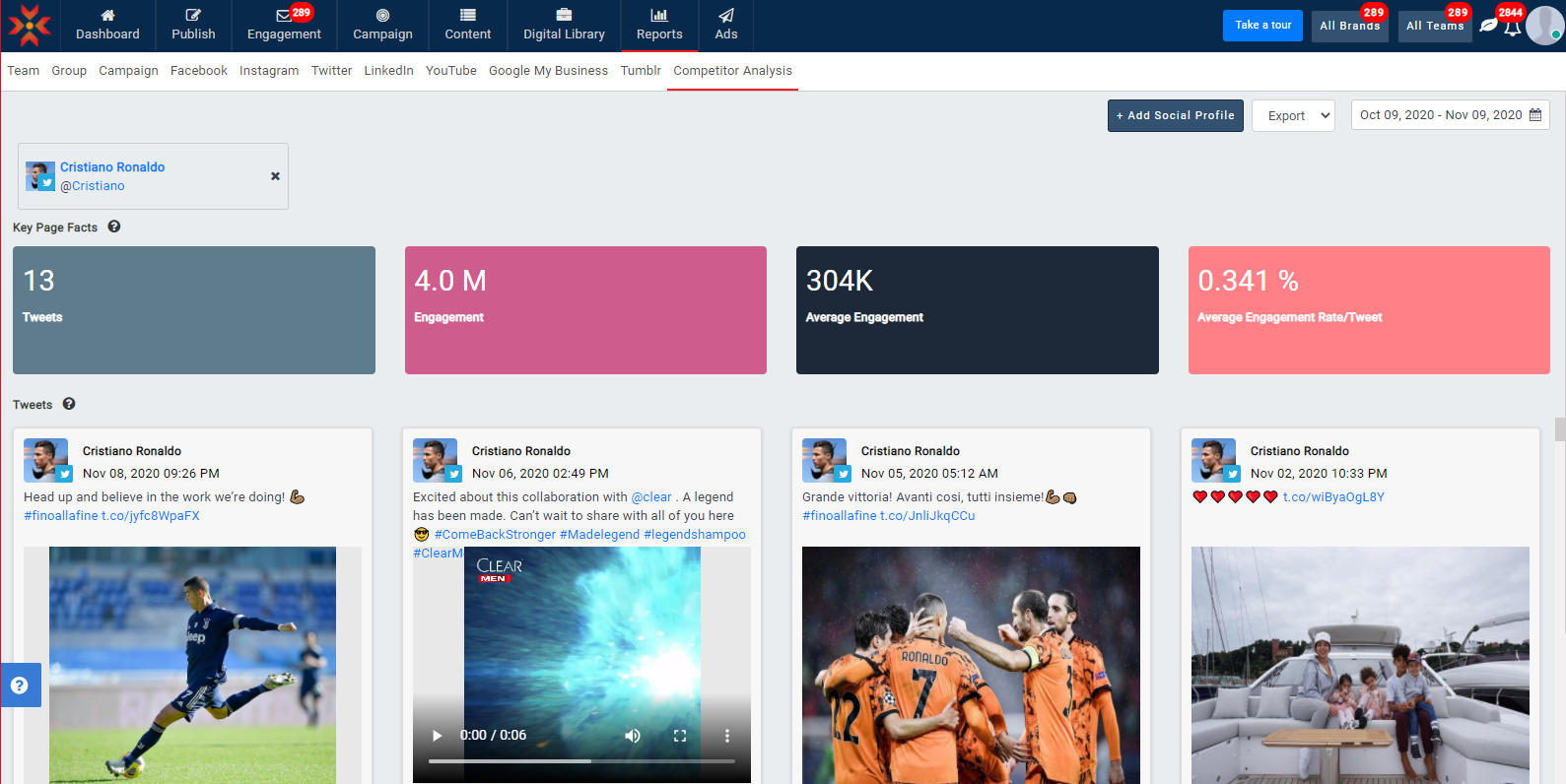The image size is (1566, 784).
Task: Play the Clear Men video
Action: [x=438, y=736]
